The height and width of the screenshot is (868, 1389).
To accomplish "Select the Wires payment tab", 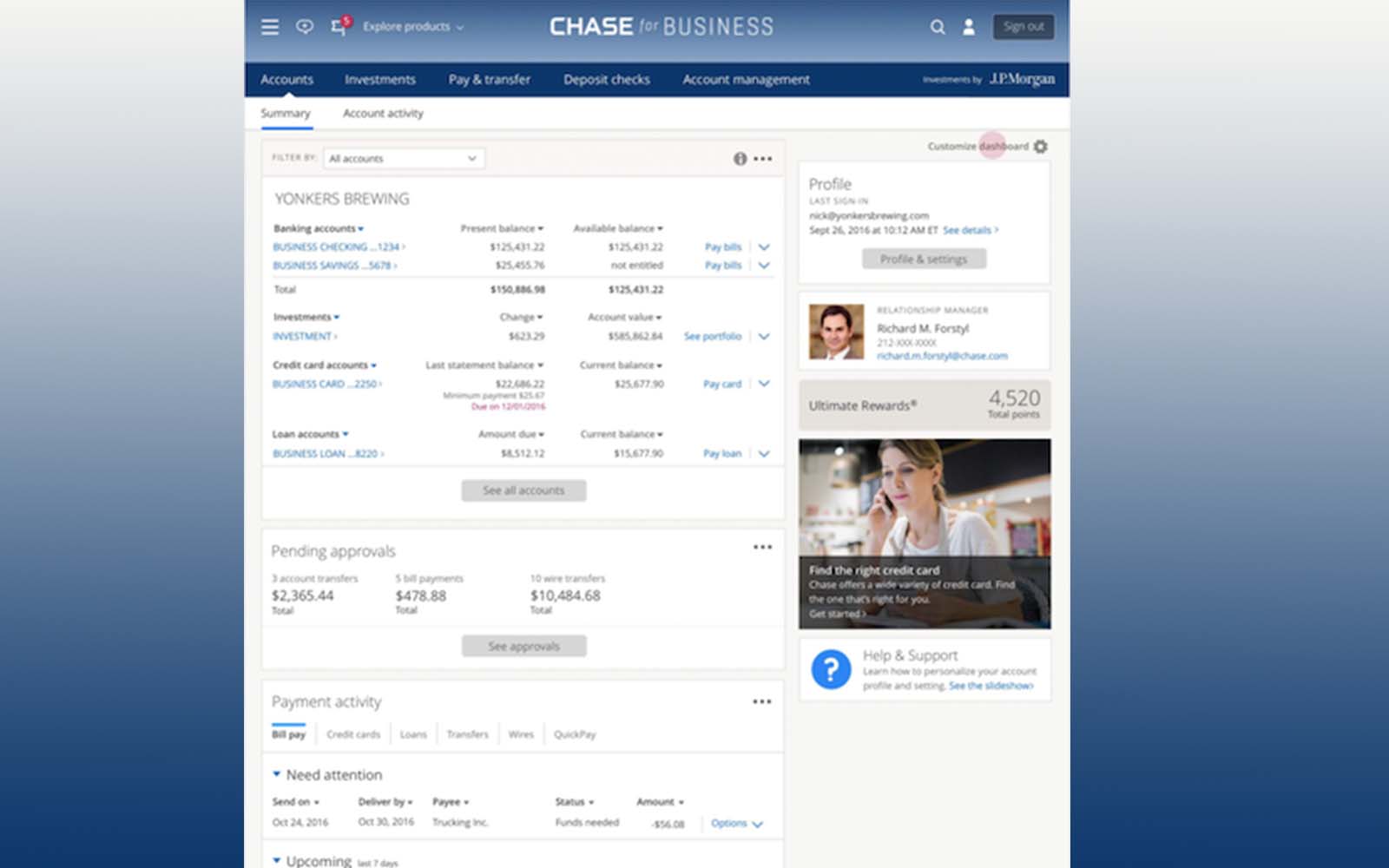I will pos(521,734).
